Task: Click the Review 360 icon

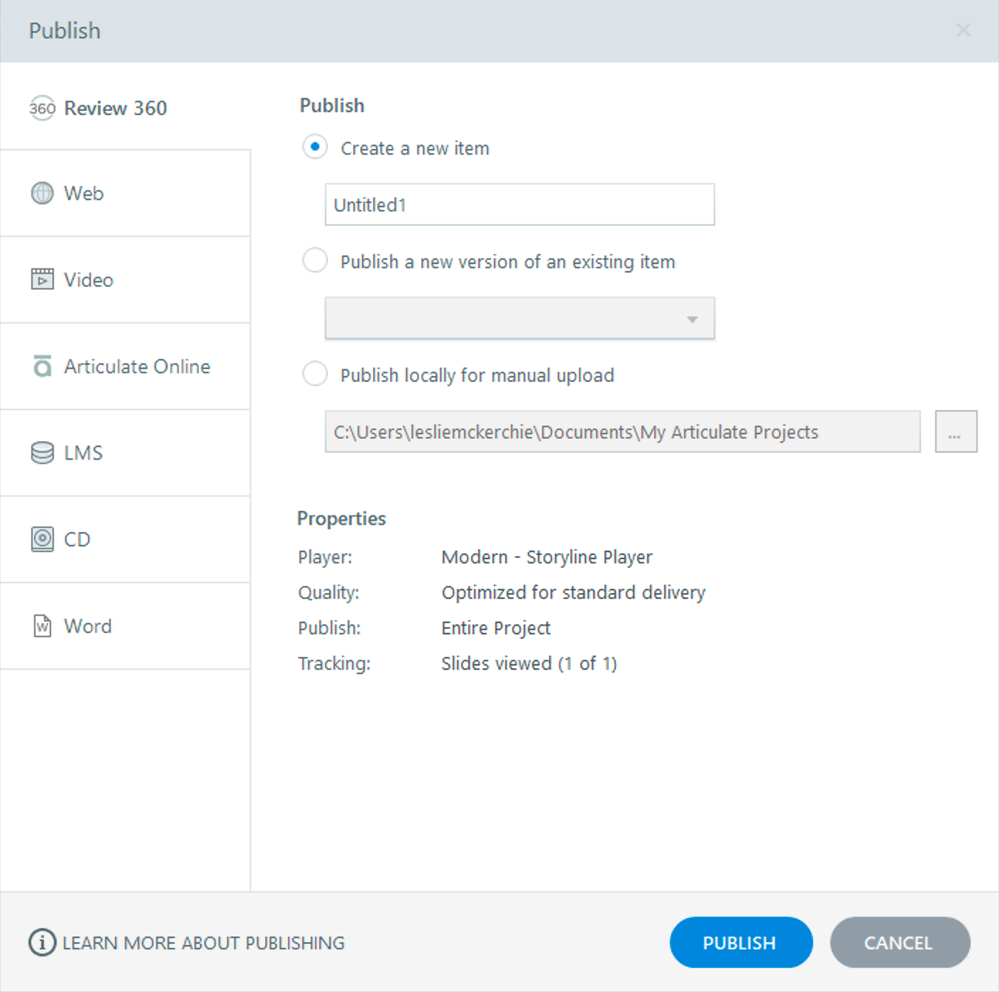Action: point(42,108)
